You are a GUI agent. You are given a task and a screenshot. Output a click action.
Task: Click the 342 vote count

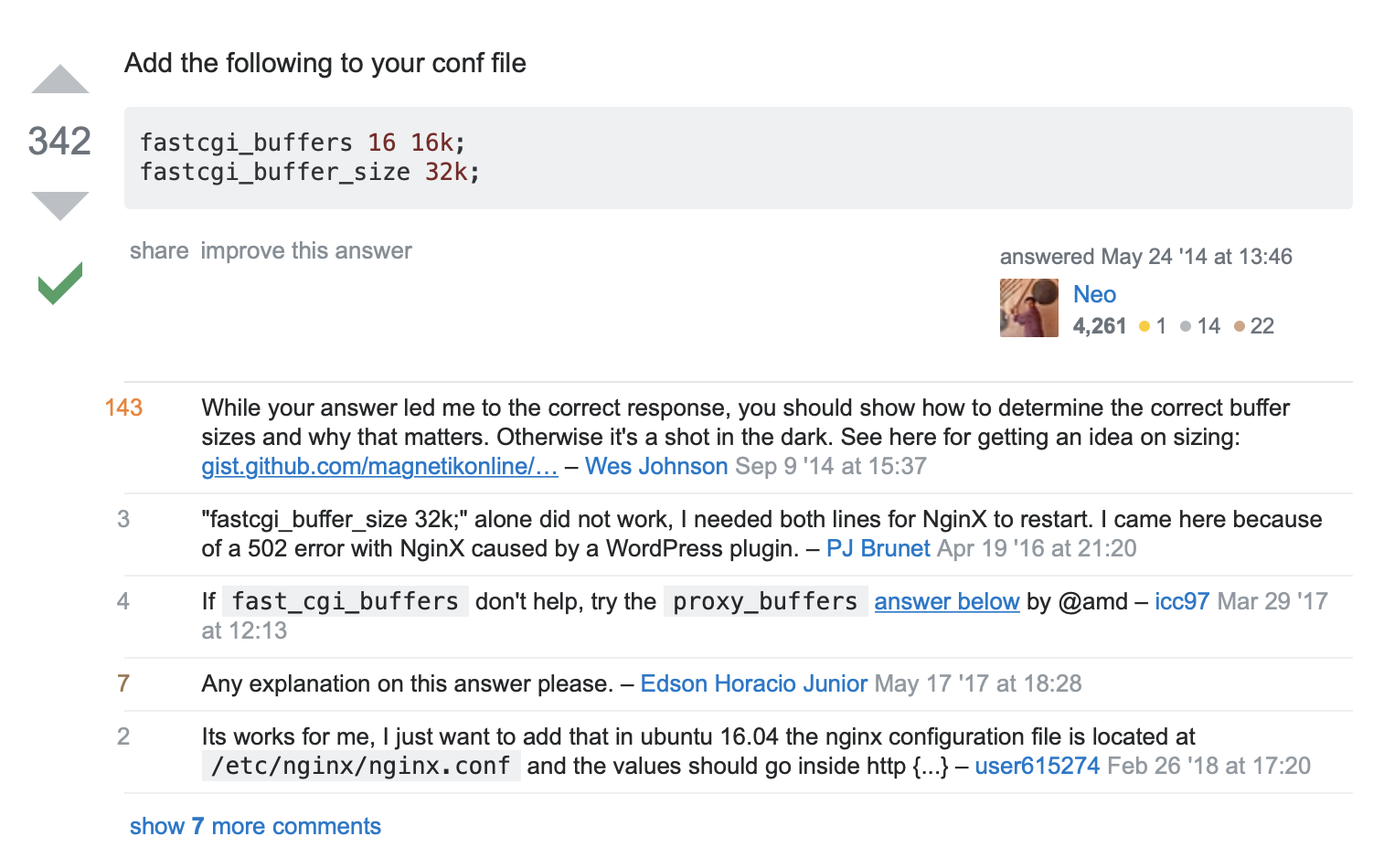59,142
